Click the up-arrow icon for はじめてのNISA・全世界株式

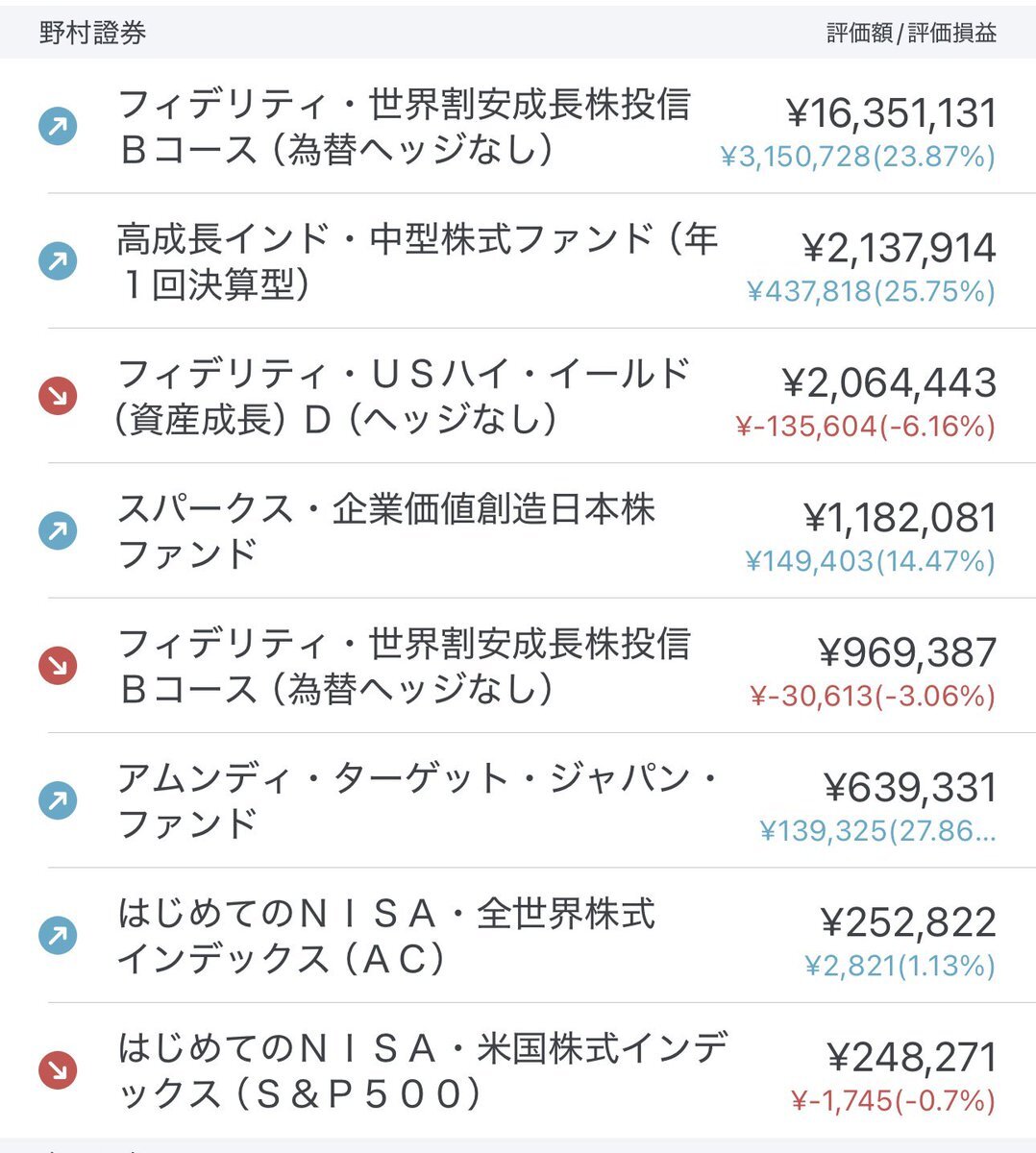[58, 935]
